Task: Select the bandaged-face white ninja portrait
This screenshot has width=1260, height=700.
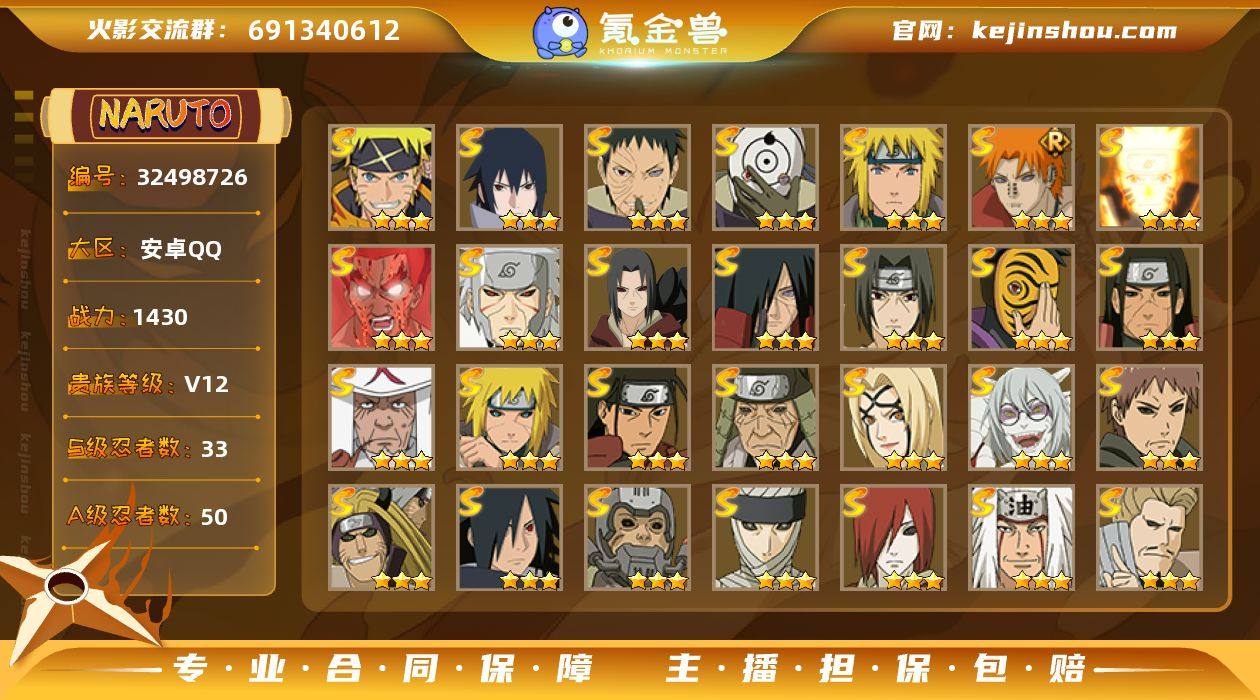Action: coord(765,537)
